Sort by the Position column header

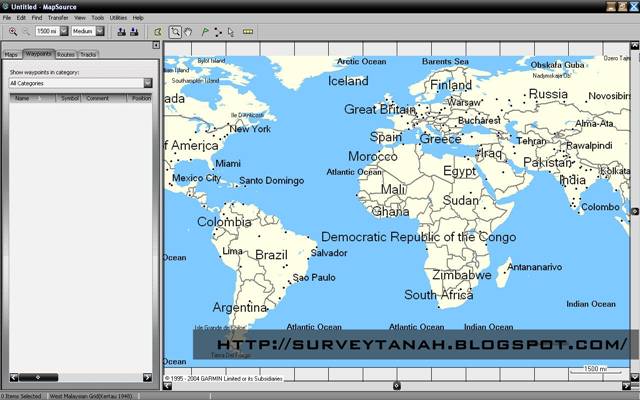coord(140,98)
